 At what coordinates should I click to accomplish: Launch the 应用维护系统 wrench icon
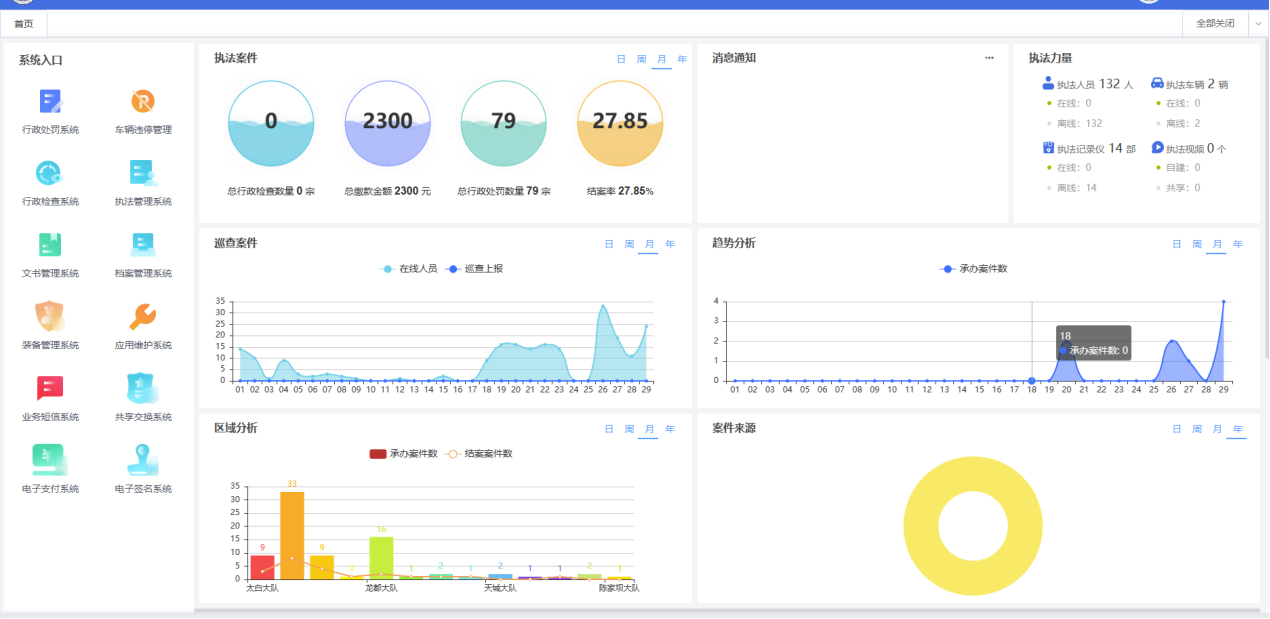tap(143, 317)
